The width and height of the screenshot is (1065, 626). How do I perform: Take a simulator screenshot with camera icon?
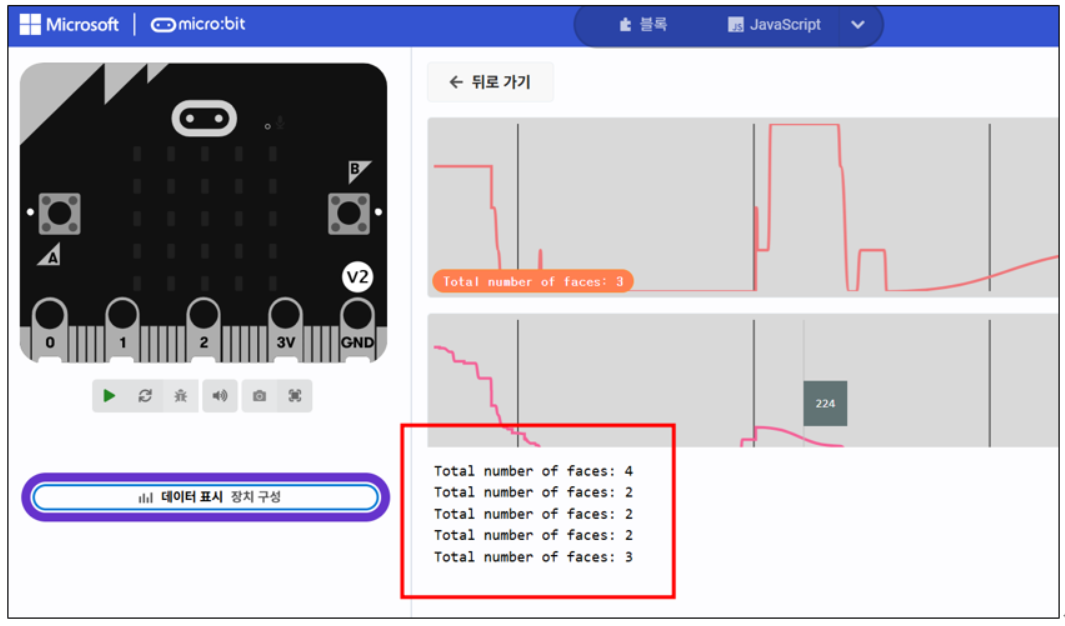click(259, 396)
